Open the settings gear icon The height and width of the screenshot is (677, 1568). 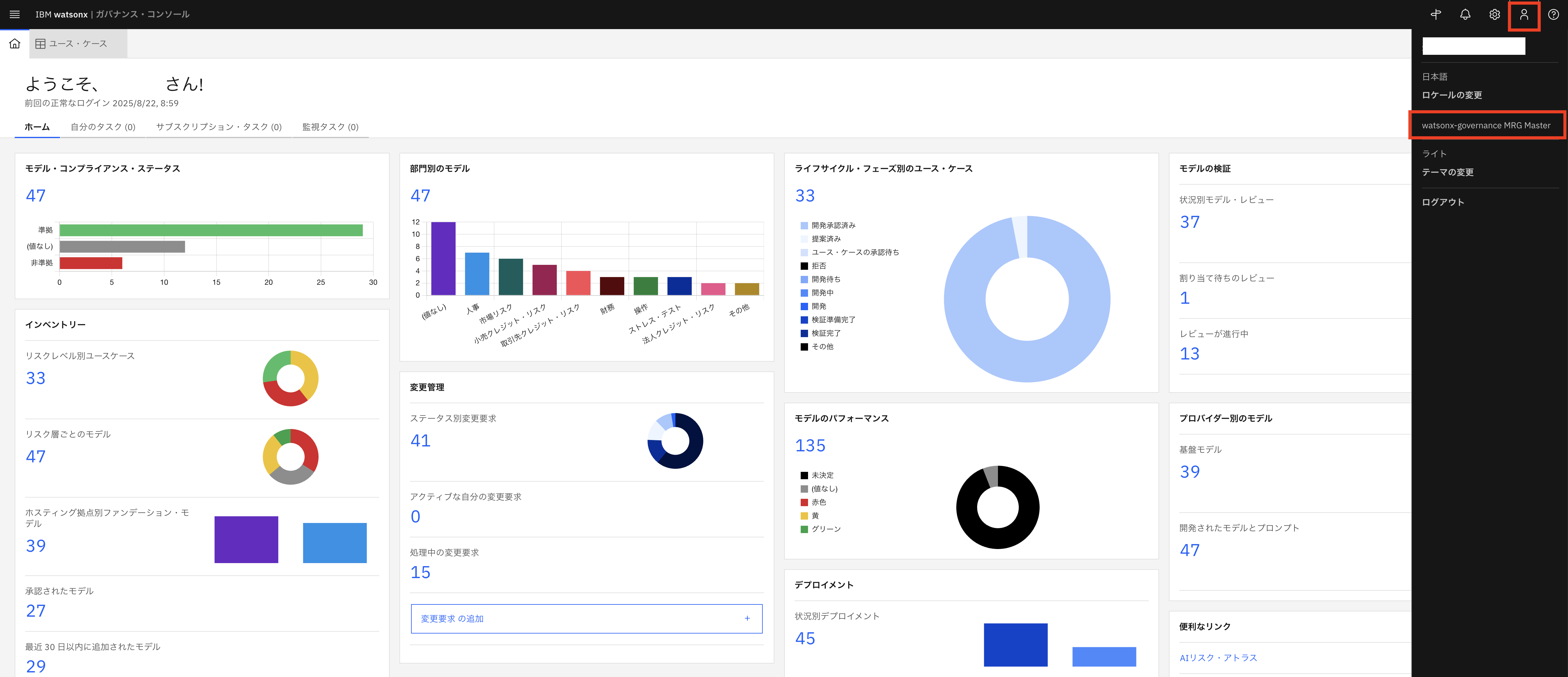(x=1494, y=14)
